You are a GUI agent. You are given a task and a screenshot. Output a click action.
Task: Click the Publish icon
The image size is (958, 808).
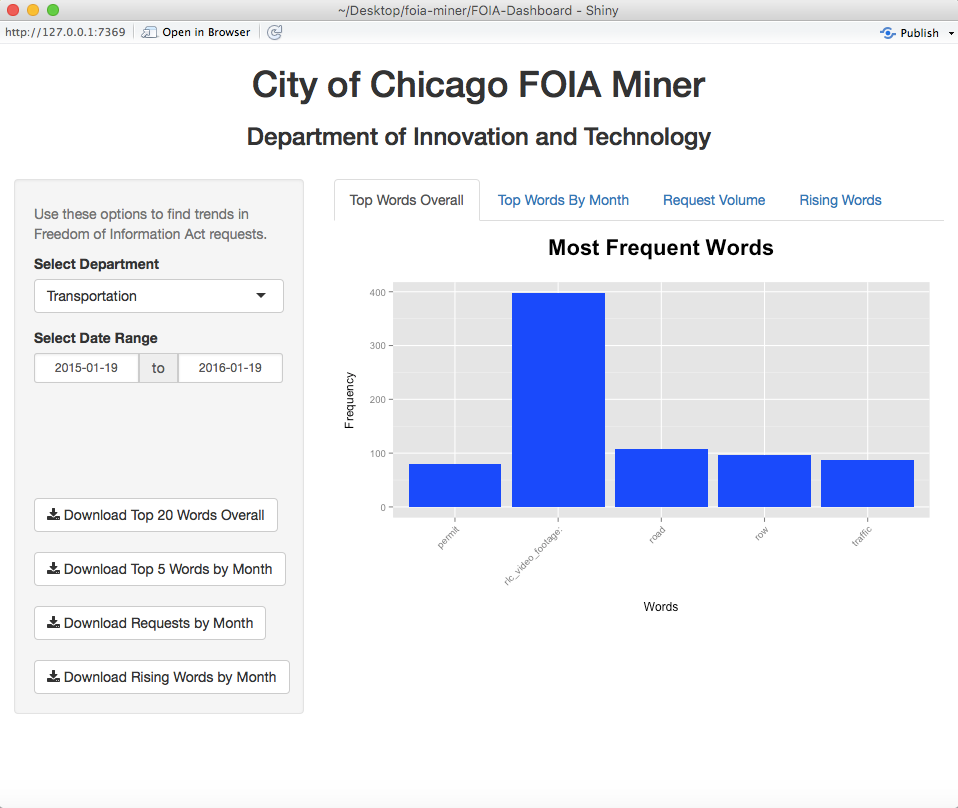click(888, 32)
